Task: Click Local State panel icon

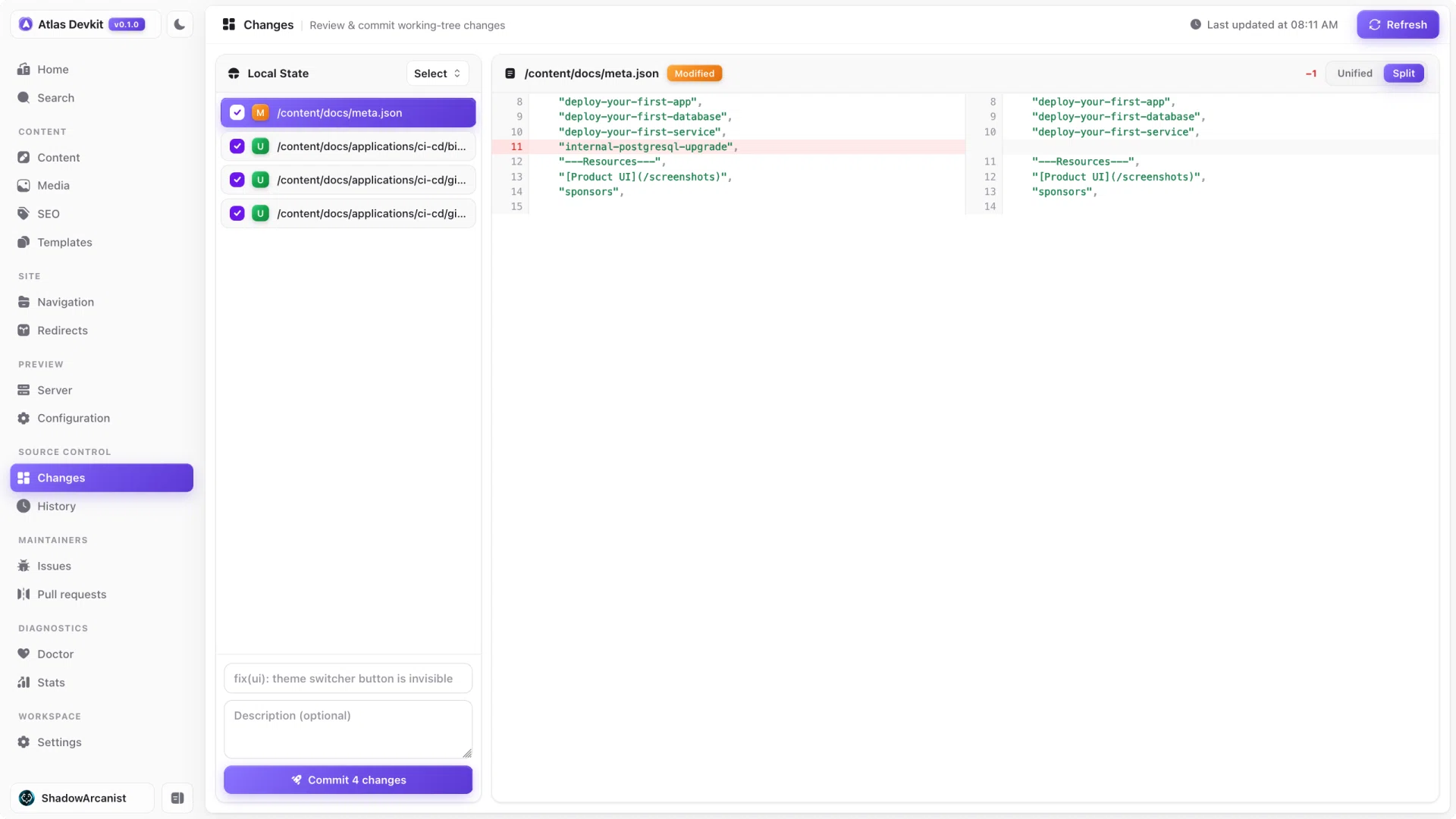Action: (x=234, y=74)
